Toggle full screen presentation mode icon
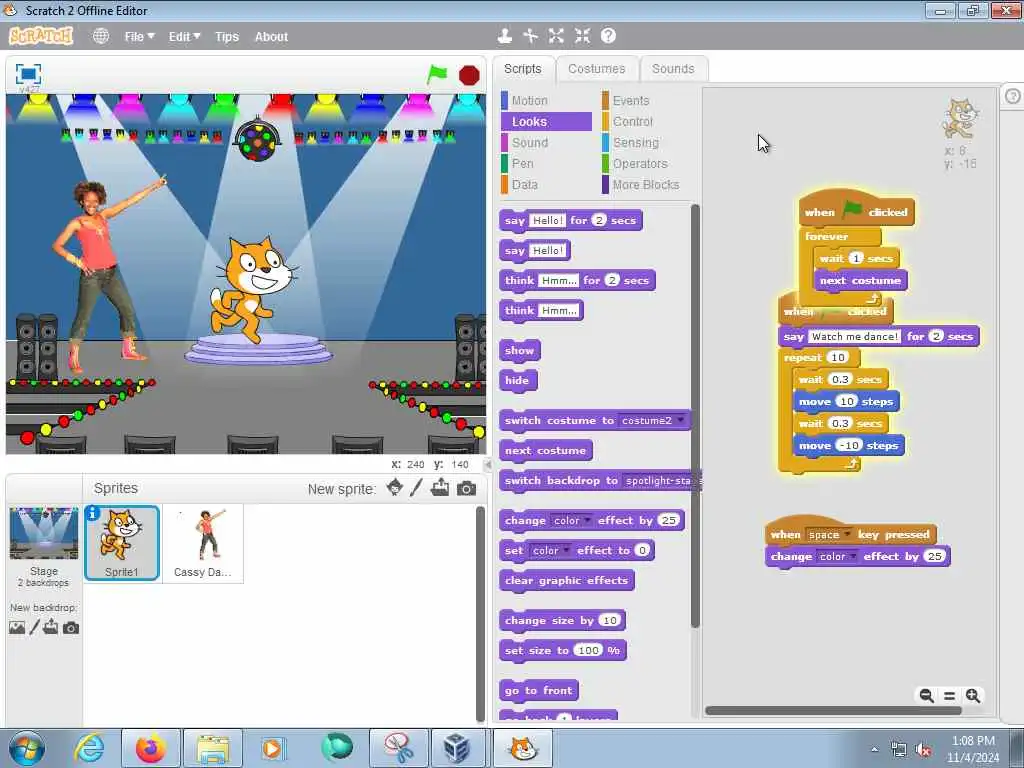The height and width of the screenshot is (768, 1024). pos(28,74)
